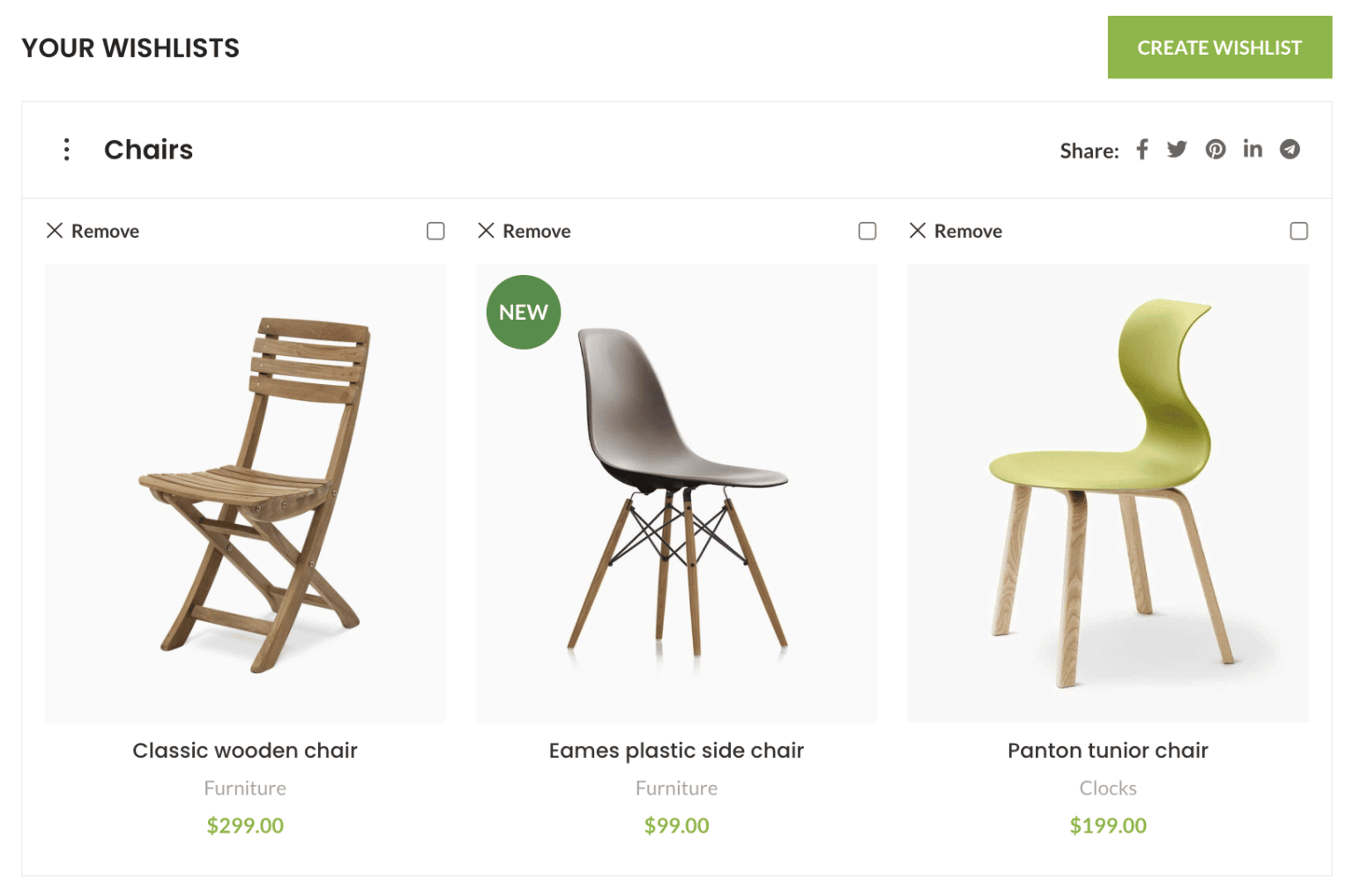Viewport: 1354px width, 896px height.
Task: Open the Eames plastic side chair title
Action: (676, 751)
